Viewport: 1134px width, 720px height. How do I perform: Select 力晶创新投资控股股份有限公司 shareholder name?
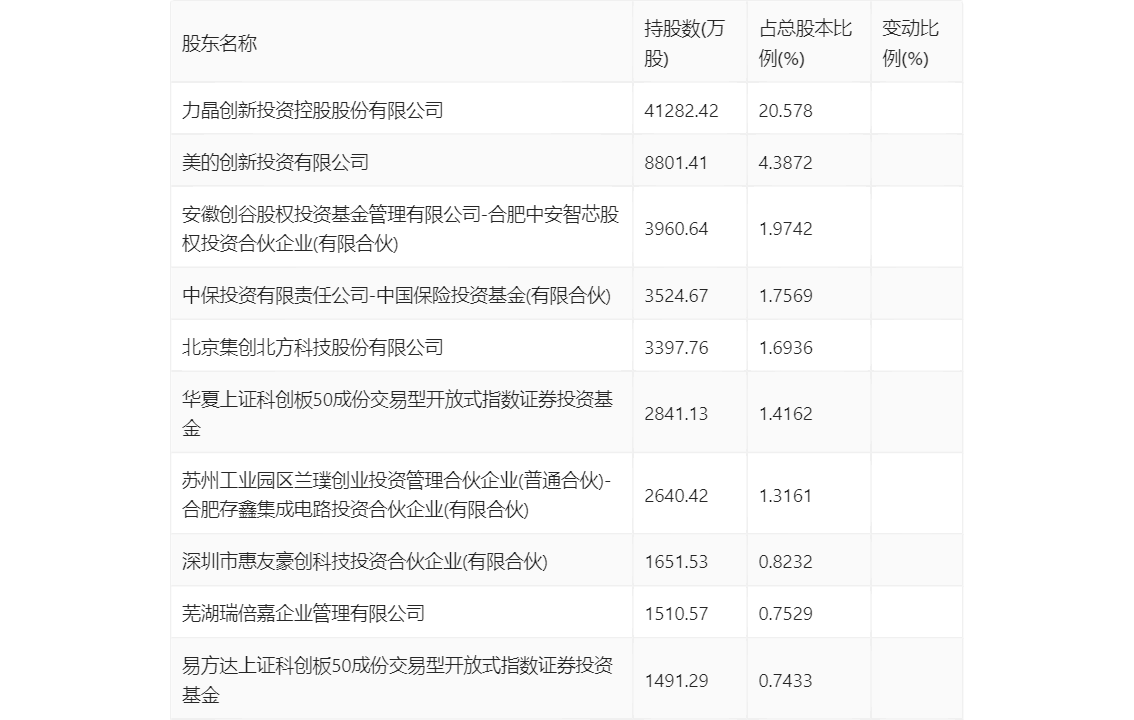(312, 110)
